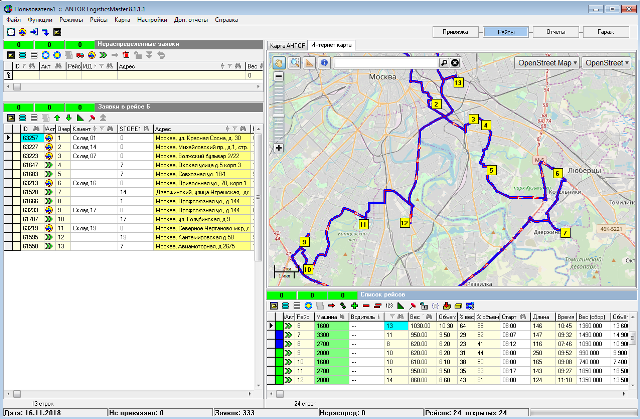Screen dimensions: 640x419
Task: Click the red minus icon in trips list toolbar
Action: point(366,306)
